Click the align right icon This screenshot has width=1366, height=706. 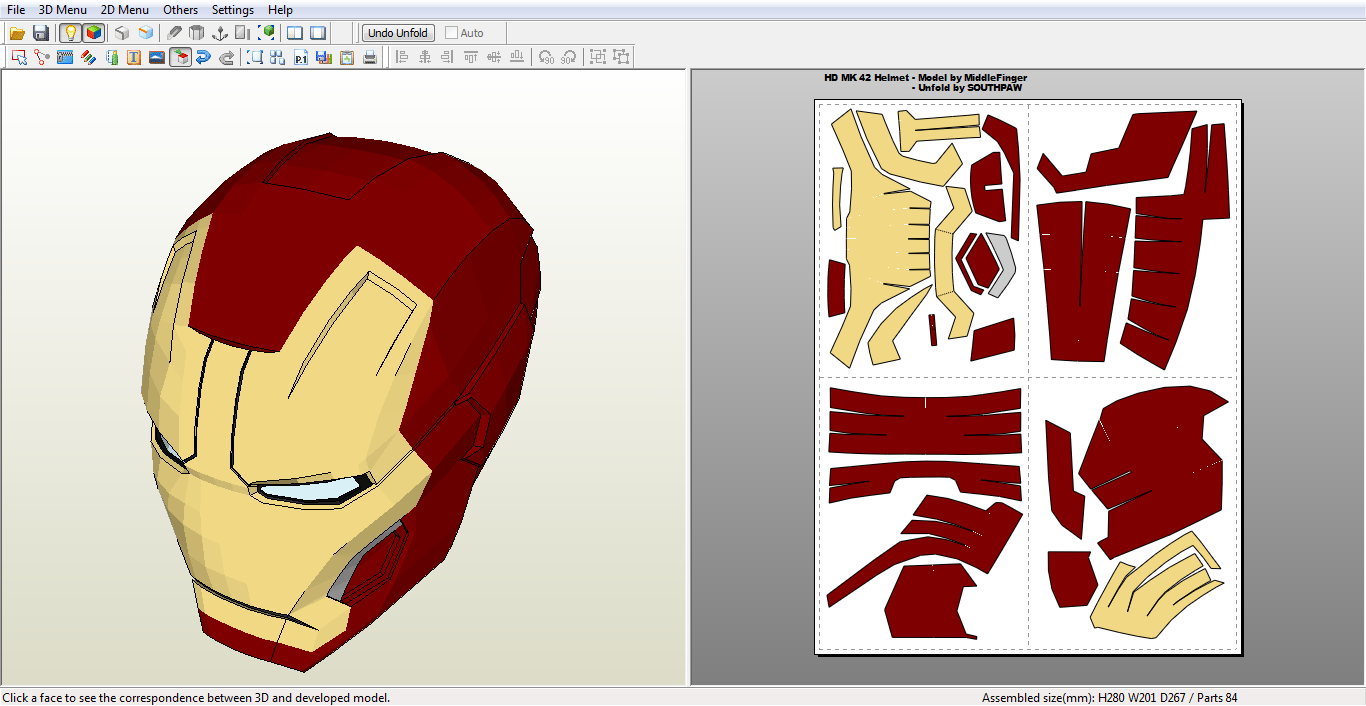[447, 57]
